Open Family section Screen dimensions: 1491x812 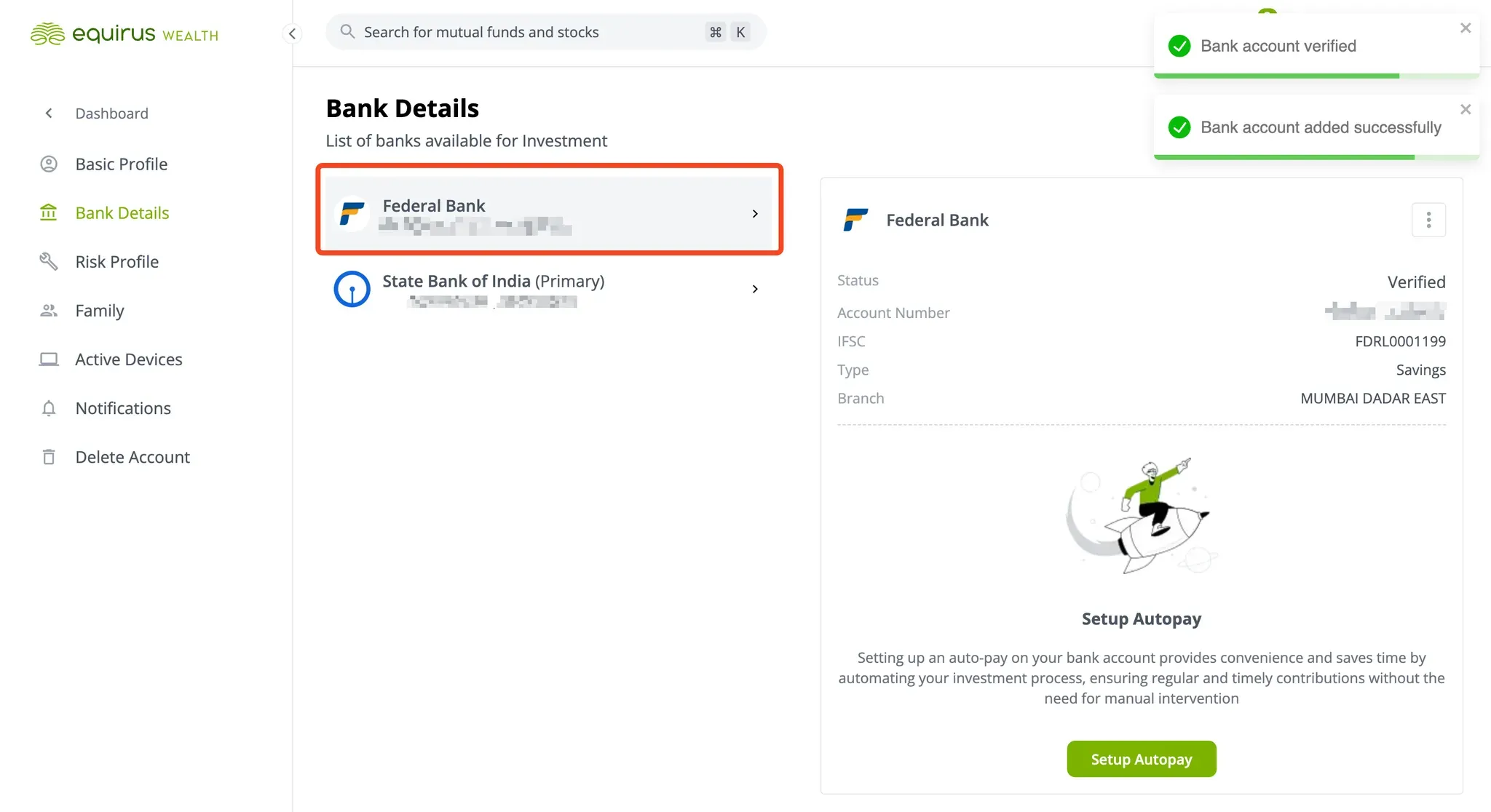(100, 311)
